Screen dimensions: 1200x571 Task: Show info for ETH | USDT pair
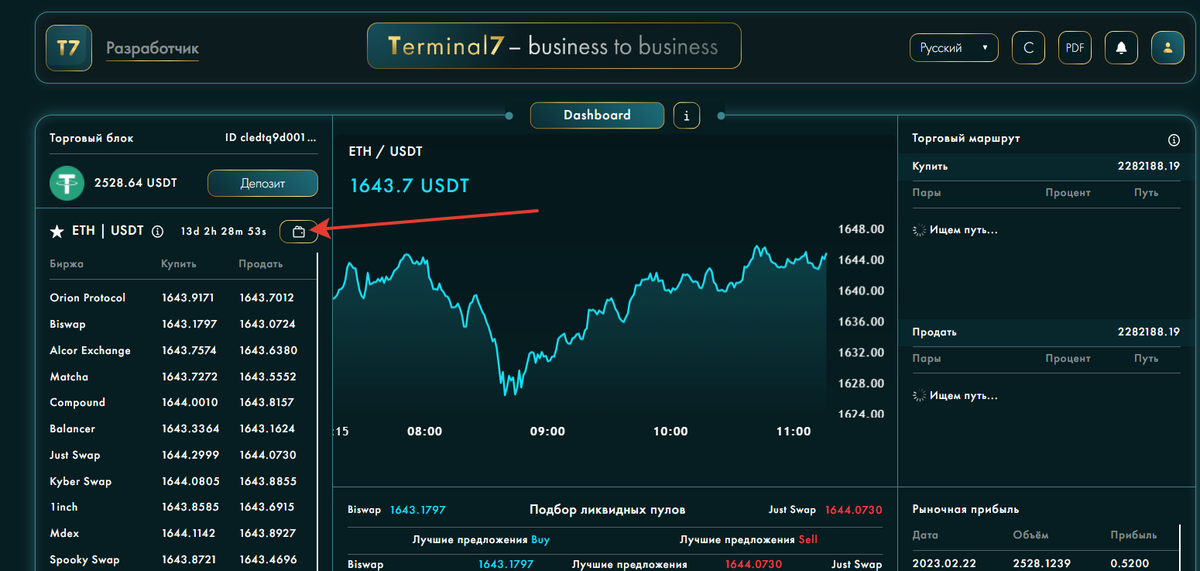pos(157,231)
